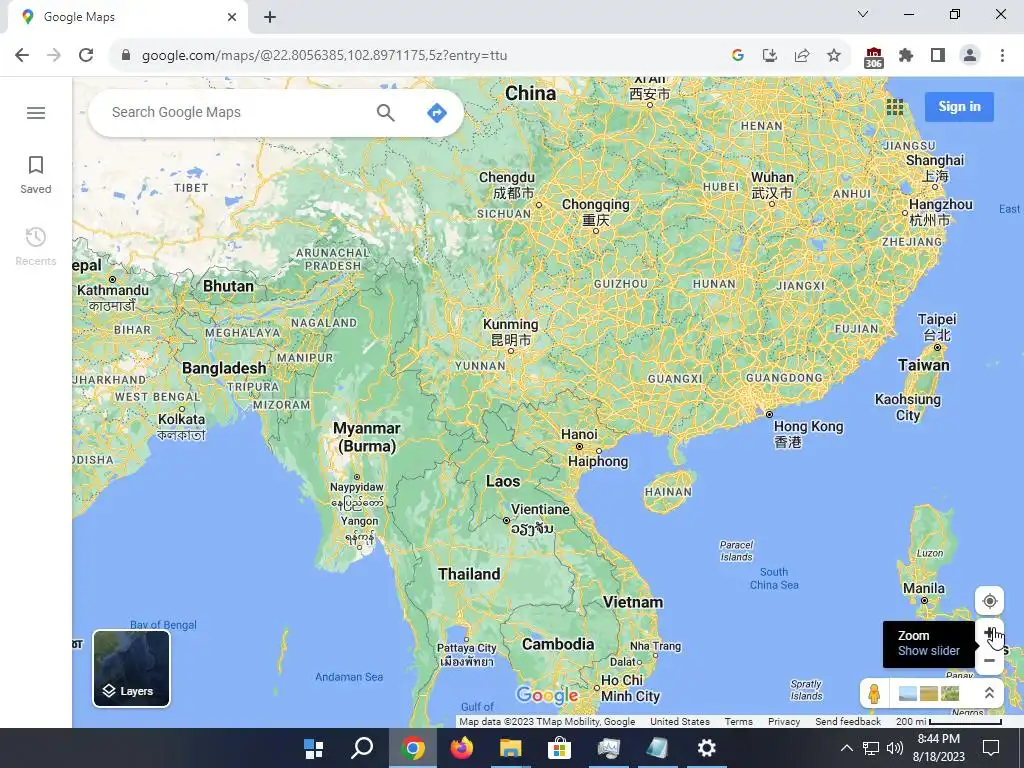
Task: Open the volume control in tray
Action: 895,748
